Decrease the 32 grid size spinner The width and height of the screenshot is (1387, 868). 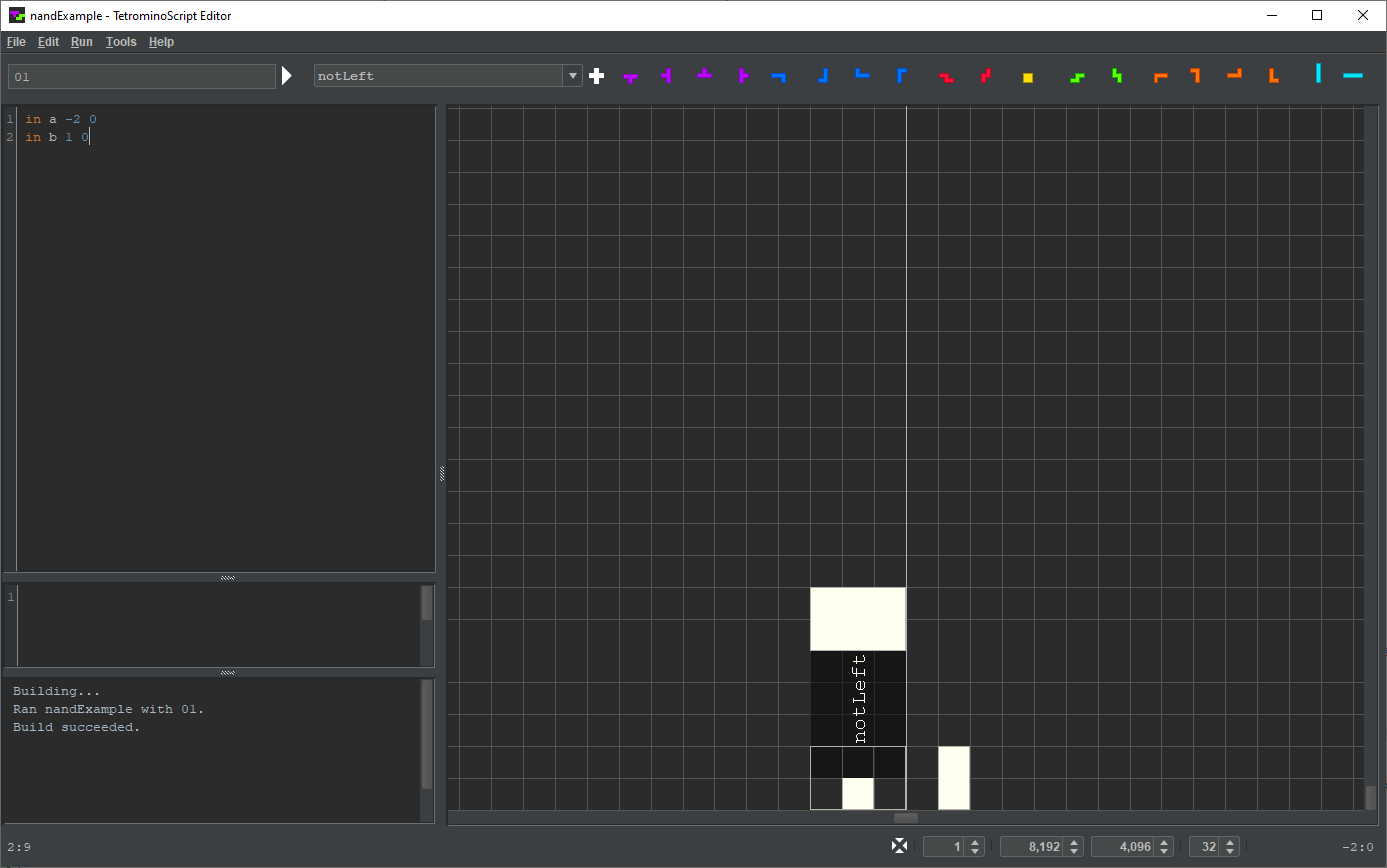tap(1230, 852)
